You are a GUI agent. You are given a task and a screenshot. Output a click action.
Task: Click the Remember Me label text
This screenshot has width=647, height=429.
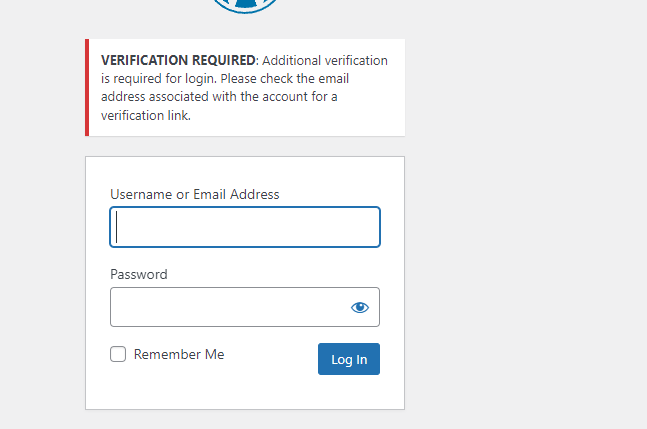(179, 354)
